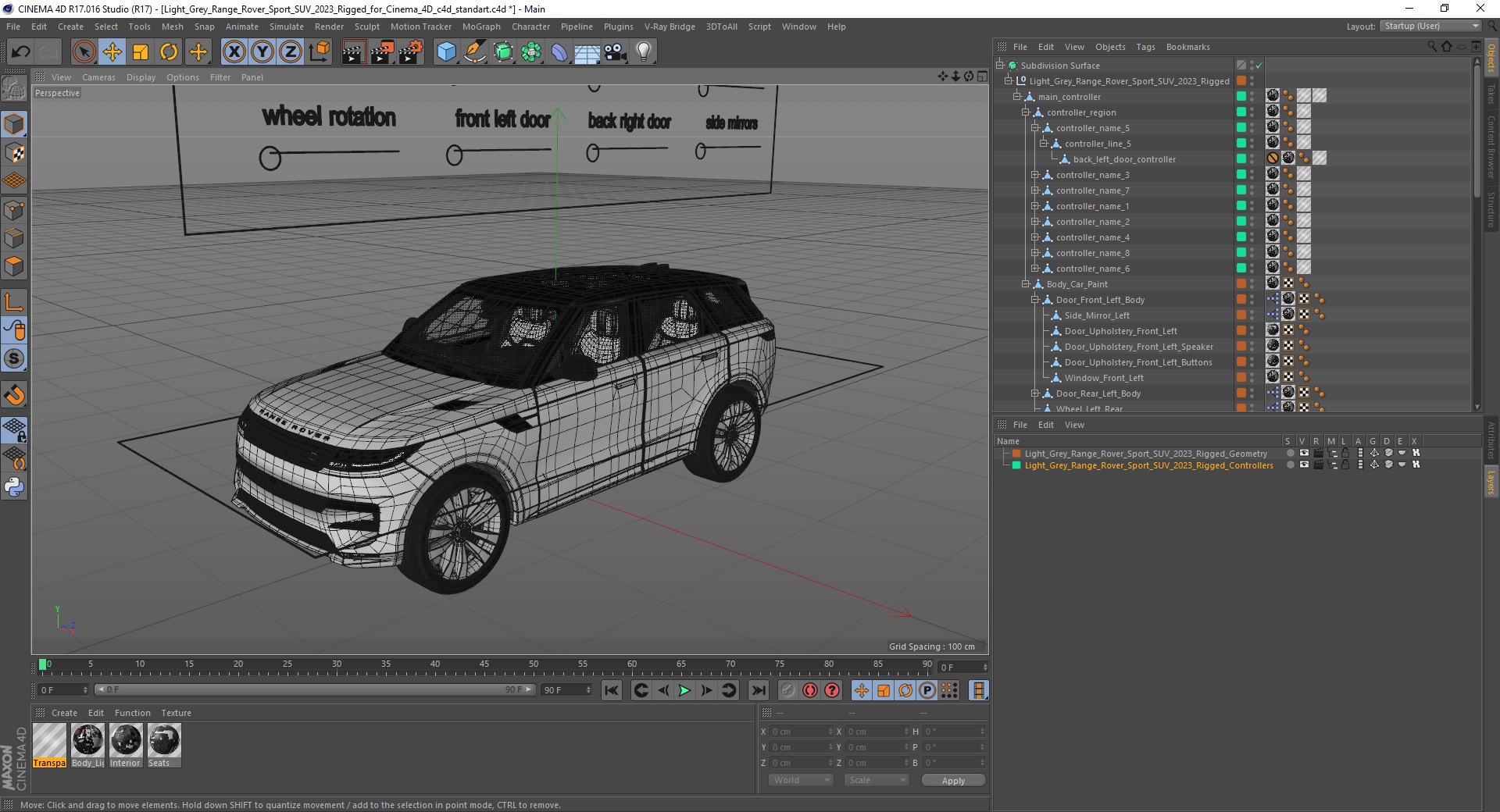
Task: Click the Object Manager vertical scrollbar
Action: [1477, 133]
